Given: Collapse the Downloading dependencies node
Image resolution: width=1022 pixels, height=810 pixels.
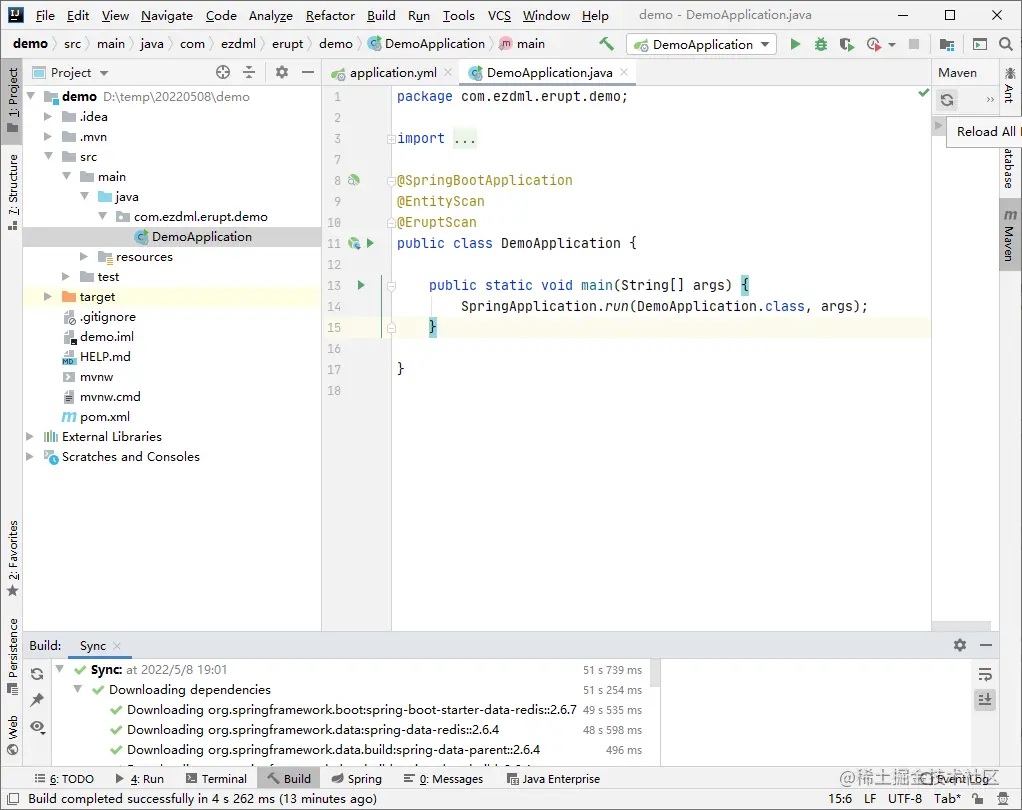Looking at the screenshot, I should [x=78, y=689].
